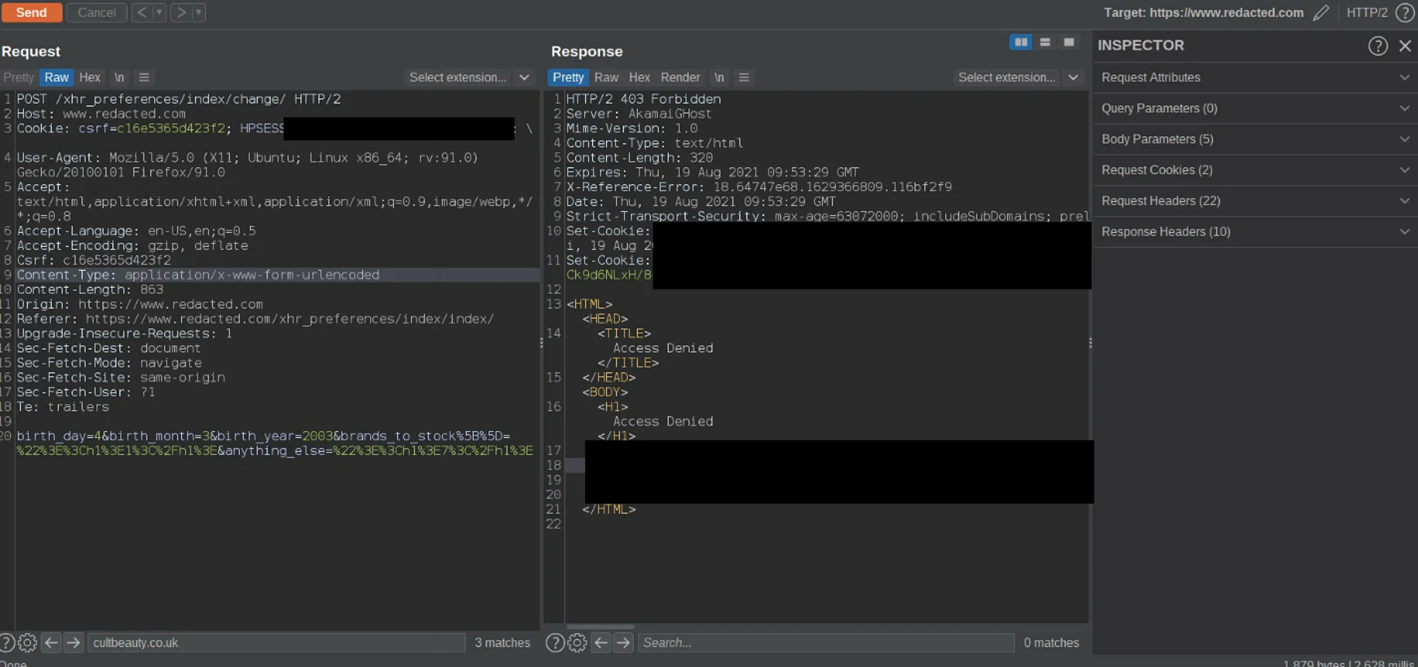Select the Pretty tab in Request

coord(19,77)
